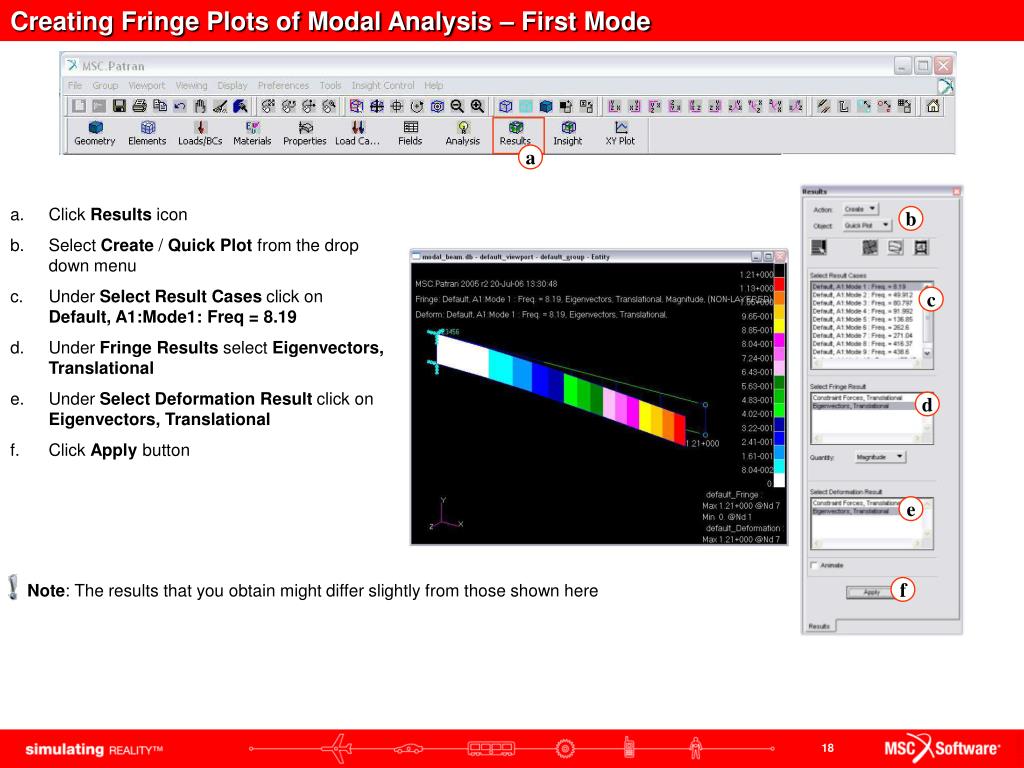Open the Elements application icon
The image size is (1024, 768).
click(x=148, y=133)
